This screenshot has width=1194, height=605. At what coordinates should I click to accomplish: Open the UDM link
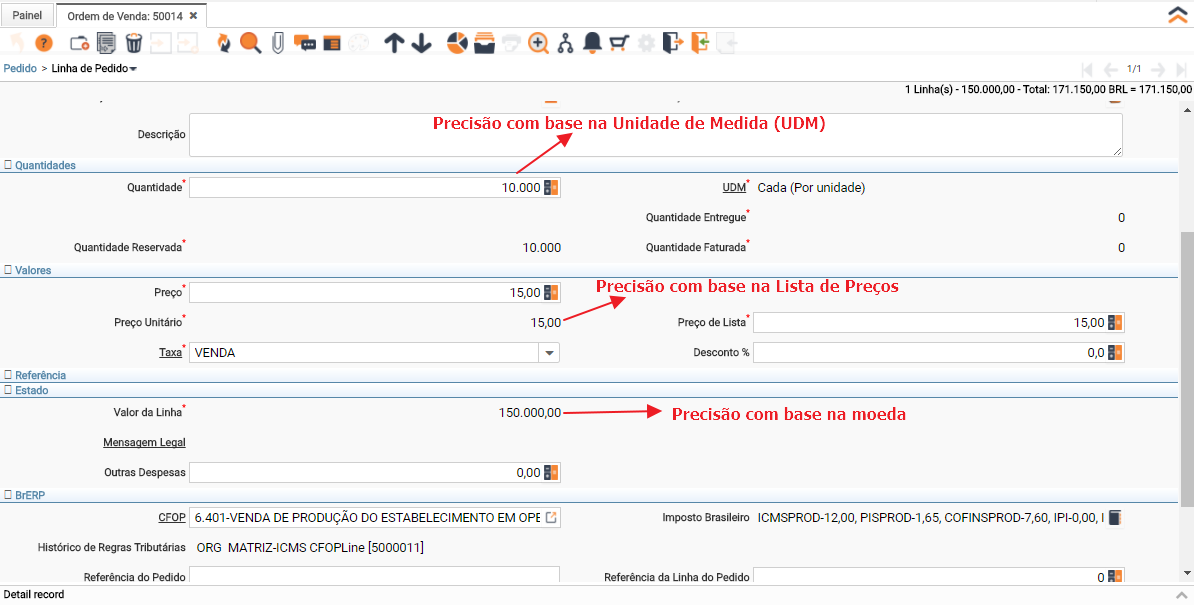(734, 187)
